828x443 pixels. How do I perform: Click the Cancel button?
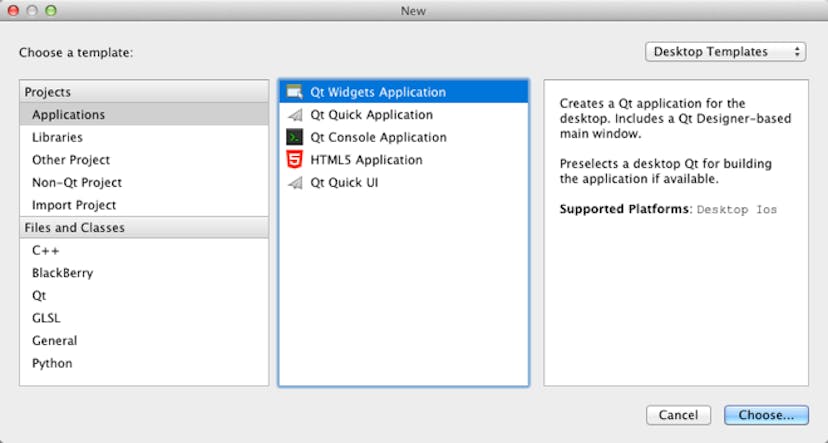coord(679,415)
